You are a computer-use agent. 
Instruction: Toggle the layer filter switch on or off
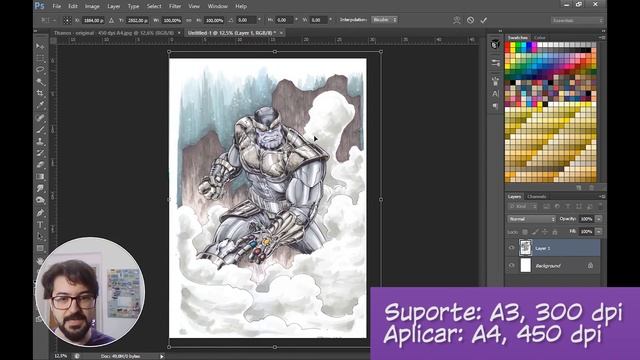pyautogui.click(x=600, y=207)
